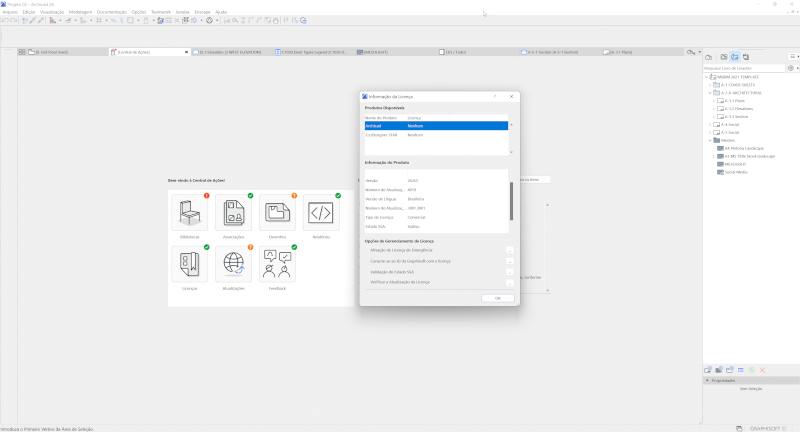Open the Bibliotecas tile in Central de Ações
Screen dimensions: 800x432
(189, 213)
